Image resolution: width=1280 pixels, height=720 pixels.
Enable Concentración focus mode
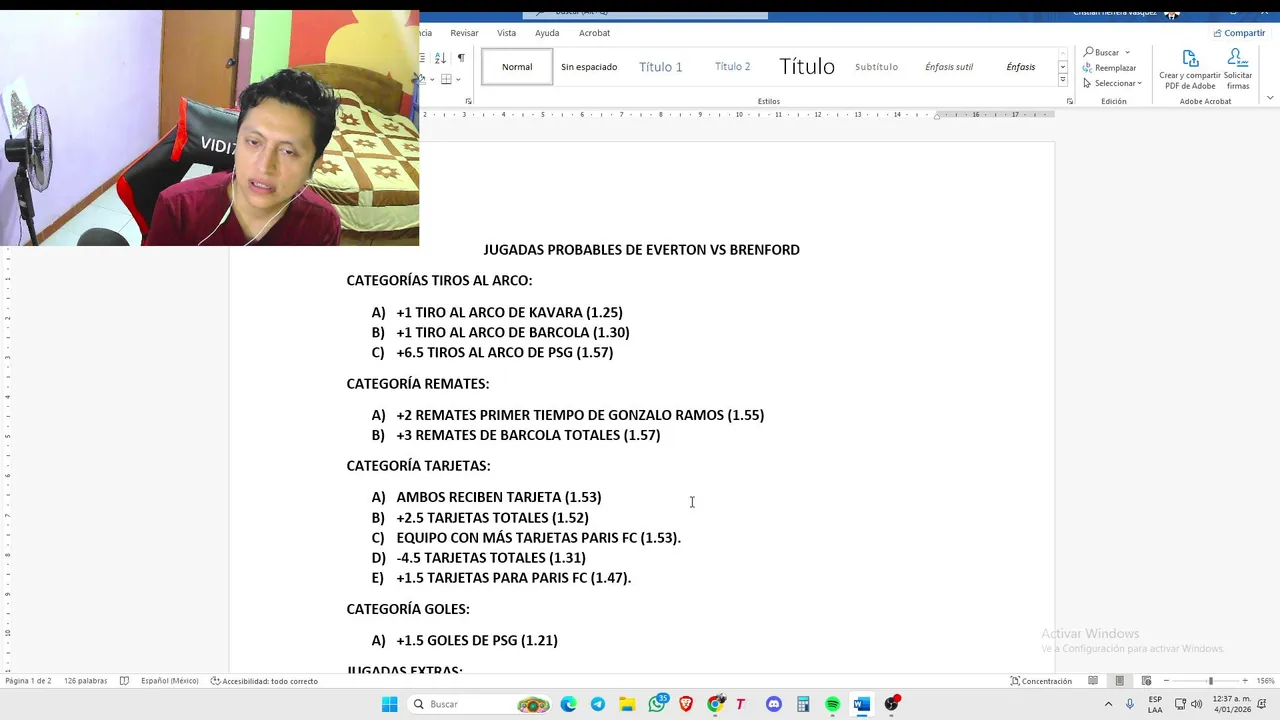[1041, 681]
